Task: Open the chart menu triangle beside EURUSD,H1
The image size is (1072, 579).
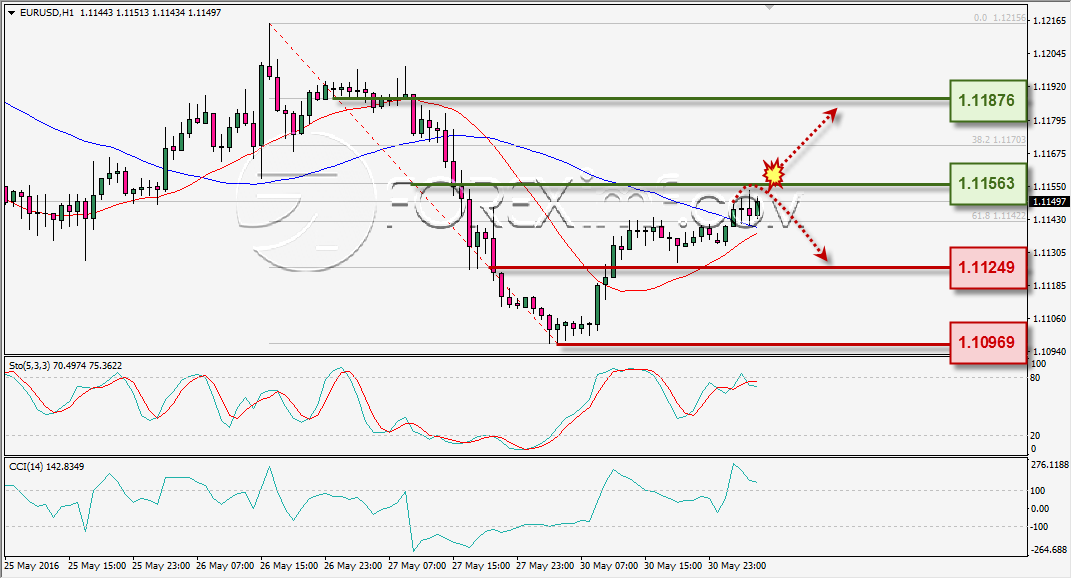Action: [x=12, y=13]
